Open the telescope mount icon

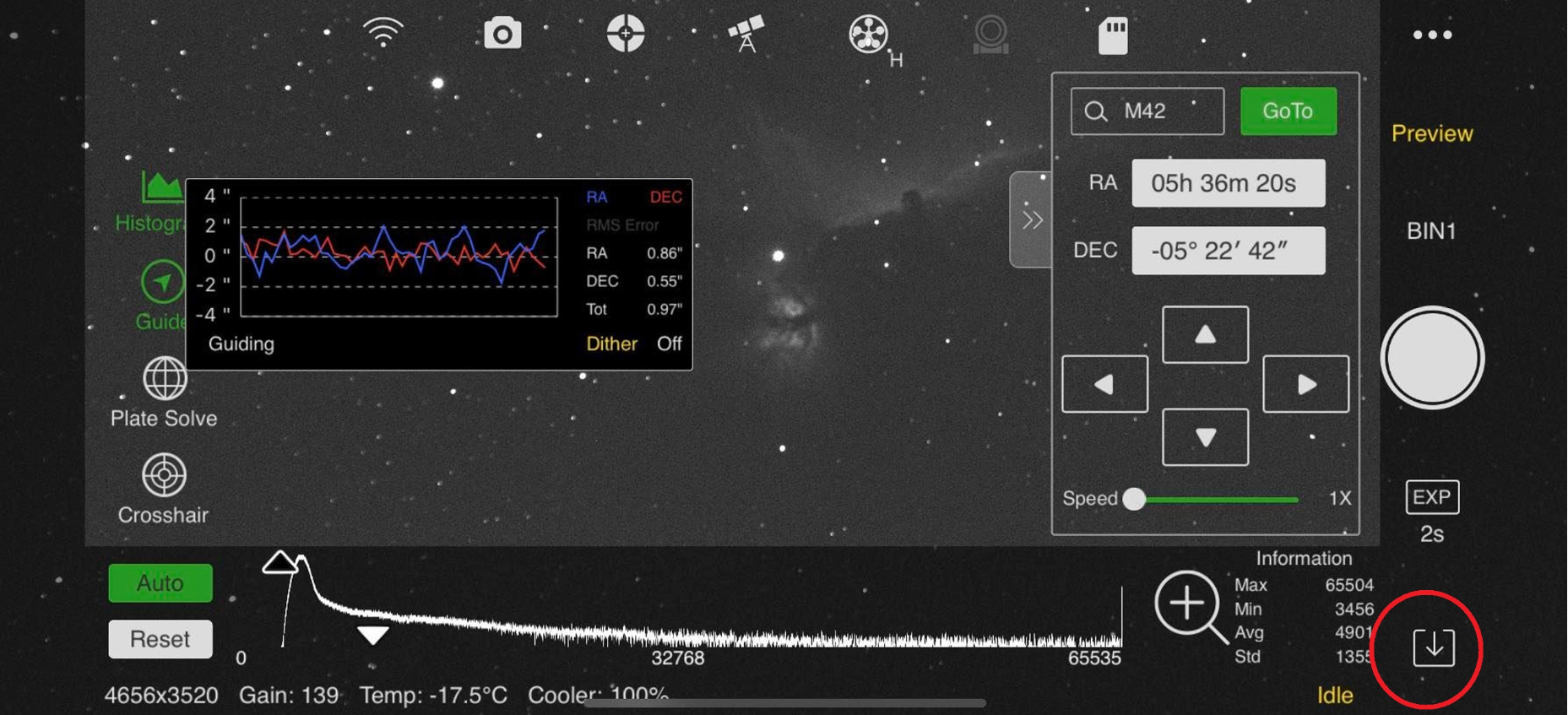click(746, 34)
